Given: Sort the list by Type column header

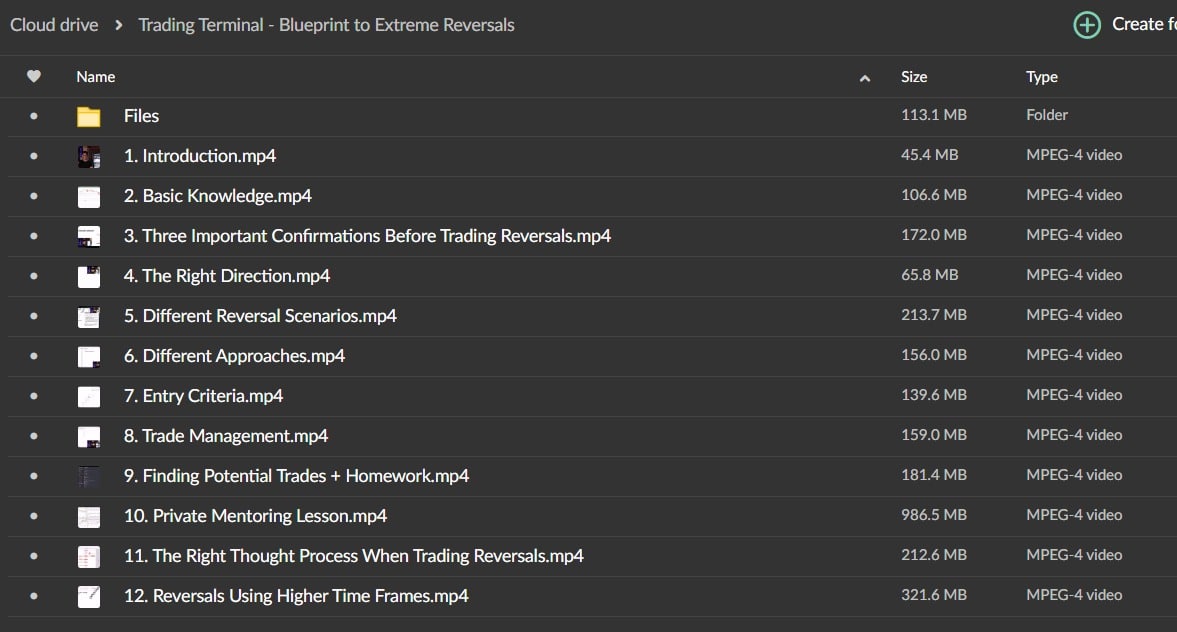Looking at the screenshot, I should click(1041, 77).
